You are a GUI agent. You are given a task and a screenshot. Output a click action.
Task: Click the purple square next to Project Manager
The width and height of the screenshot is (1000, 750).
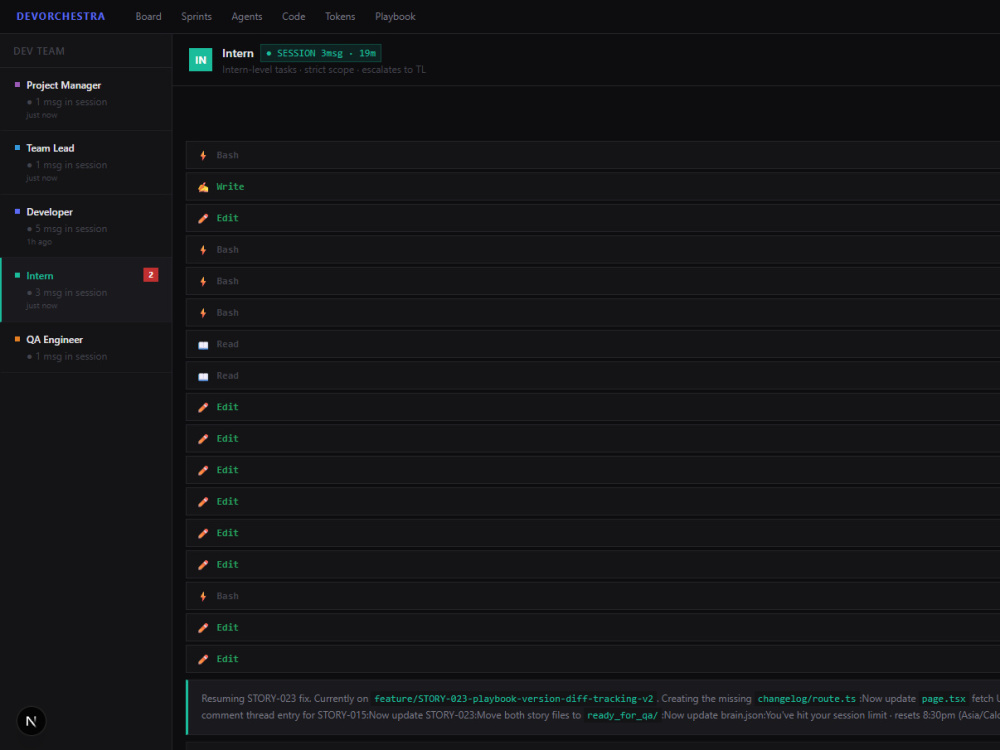pyautogui.click(x=17, y=84)
